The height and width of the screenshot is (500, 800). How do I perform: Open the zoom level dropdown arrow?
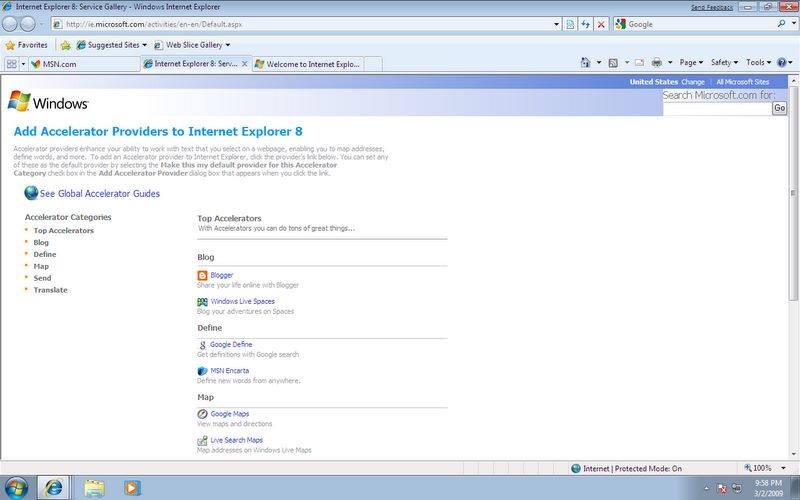[784, 468]
